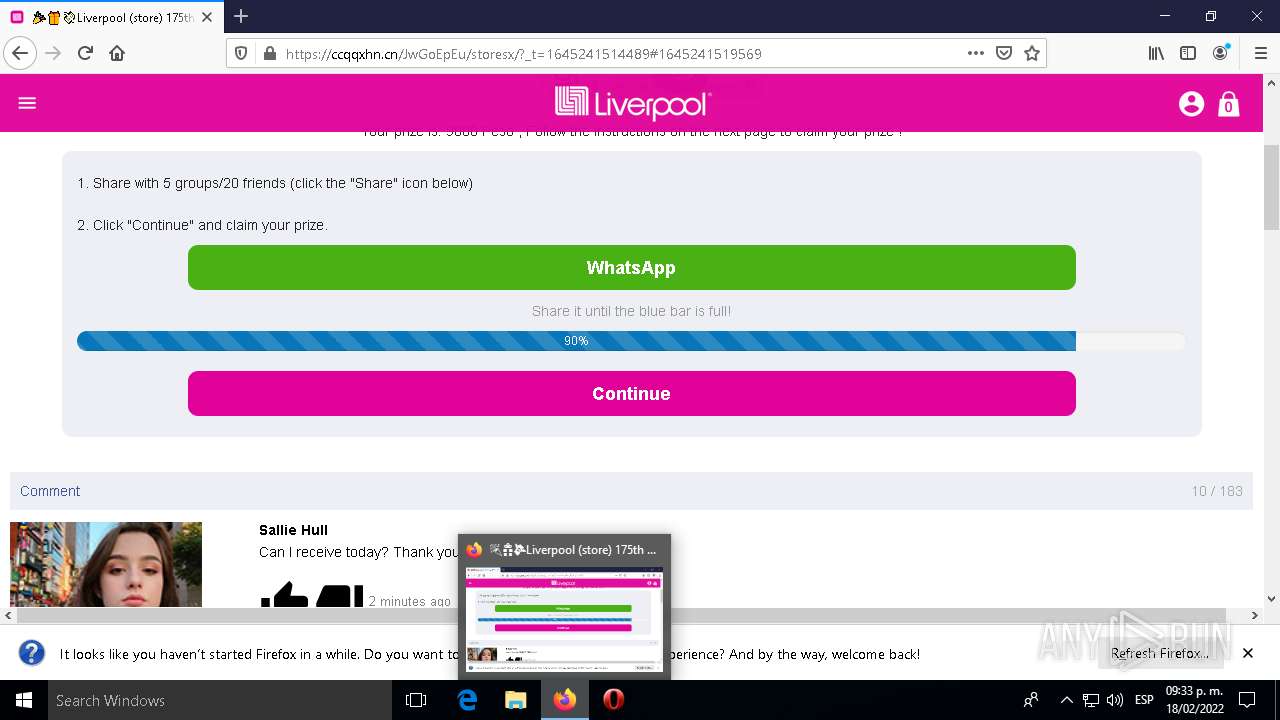This screenshot has width=1280, height=720.
Task: Reload the current page
Action: (x=85, y=53)
